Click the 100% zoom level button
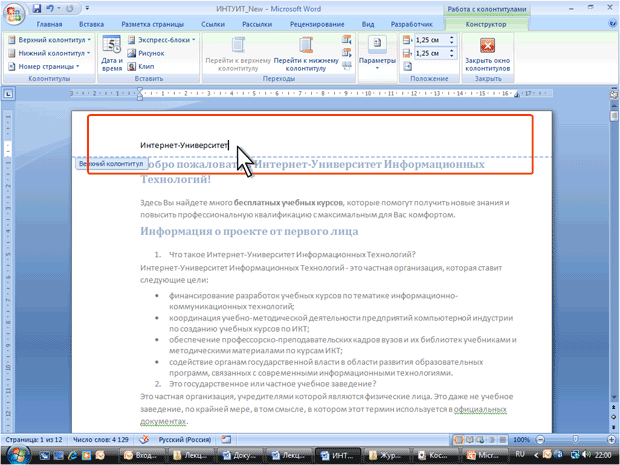Screen dimensions: 620x465 point(521,440)
